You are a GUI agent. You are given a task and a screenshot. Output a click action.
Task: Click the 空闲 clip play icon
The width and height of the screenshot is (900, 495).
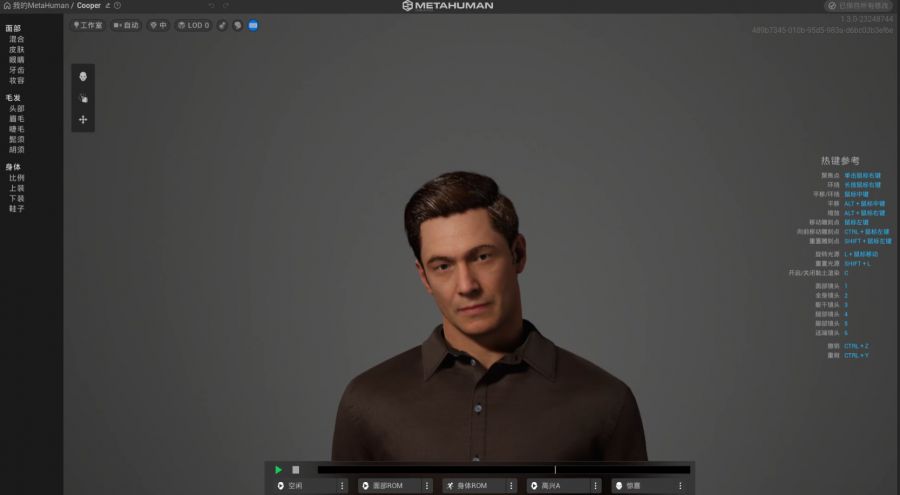(281, 486)
